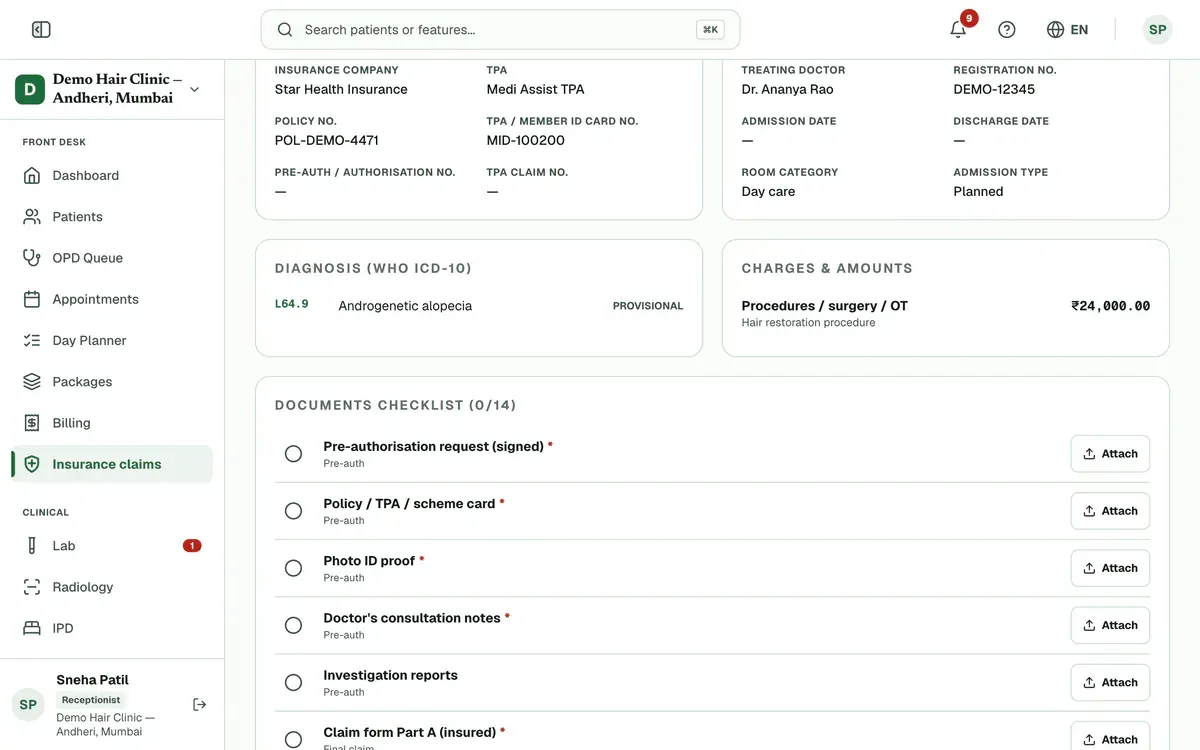This screenshot has height=750, width=1200.
Task: Click the ₹24,000.00 charge amount
Action: click(x=1110, y=306)
